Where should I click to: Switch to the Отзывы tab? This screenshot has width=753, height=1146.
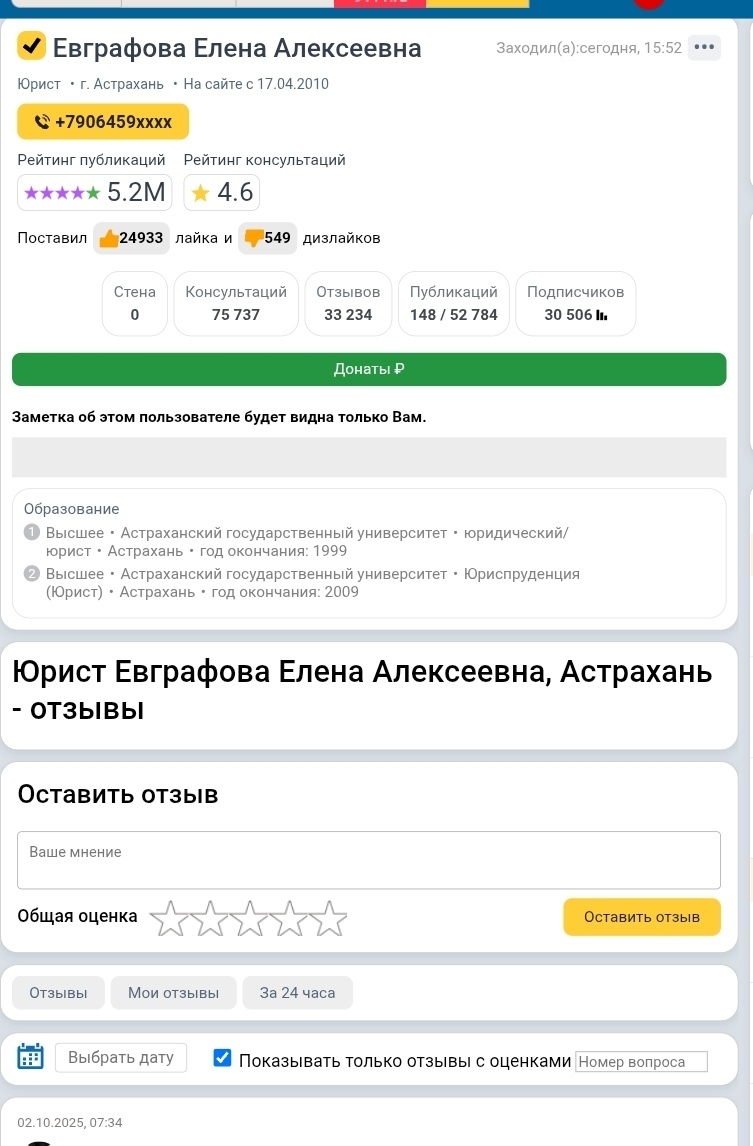[x=58, y=993]
